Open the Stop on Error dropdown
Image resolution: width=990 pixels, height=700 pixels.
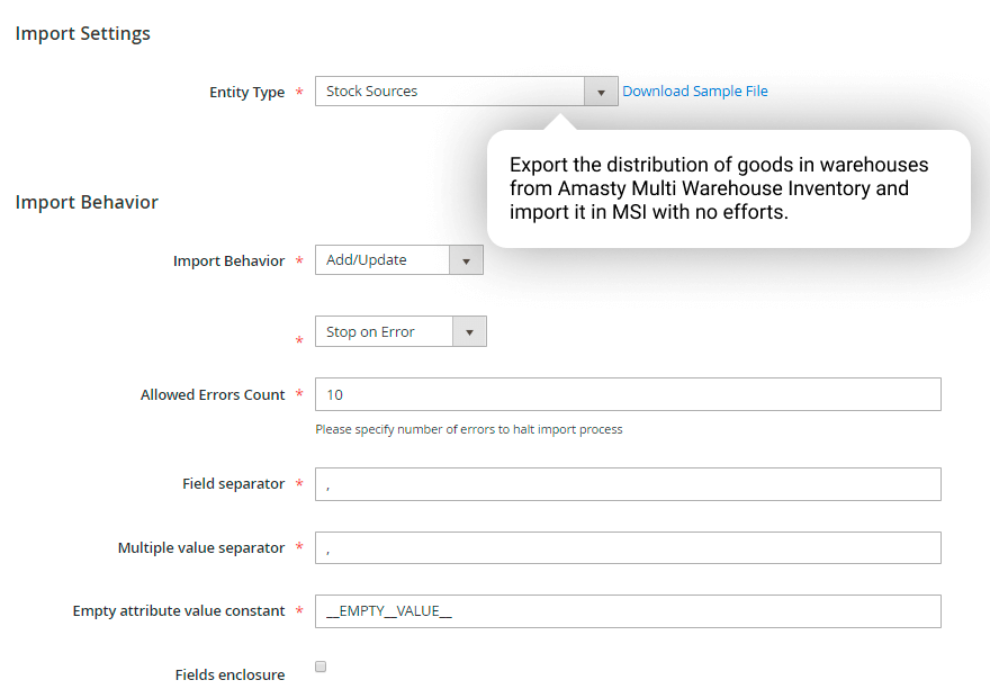point(384,332)
